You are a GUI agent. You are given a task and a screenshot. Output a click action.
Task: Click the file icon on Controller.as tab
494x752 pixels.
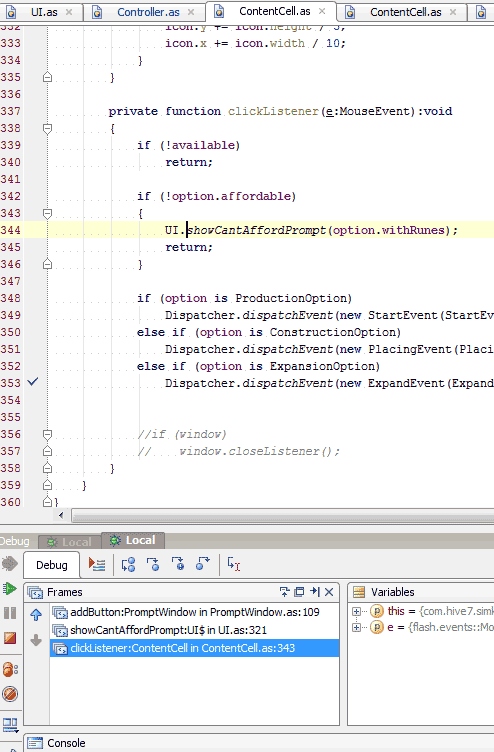point(97,12)
